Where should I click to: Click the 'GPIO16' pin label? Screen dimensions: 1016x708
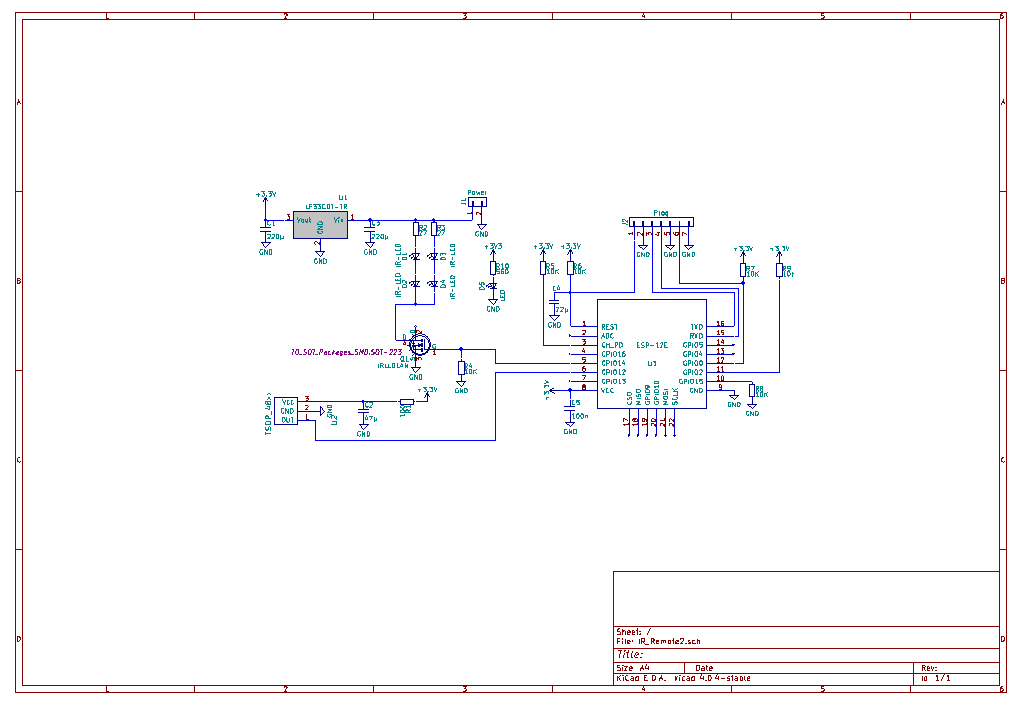pyautogui.click(x=614, y=354)
